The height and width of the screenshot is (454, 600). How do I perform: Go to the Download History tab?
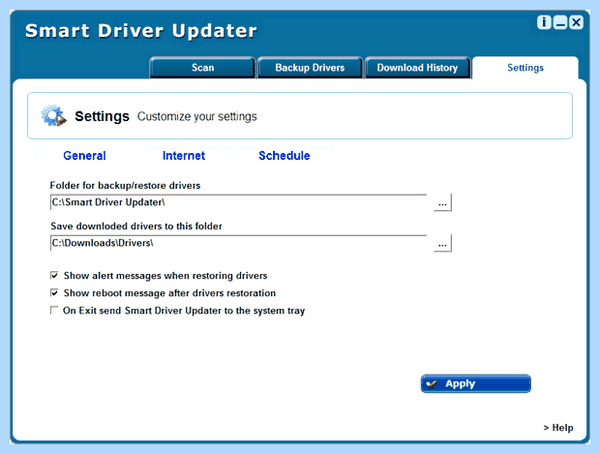417,68
